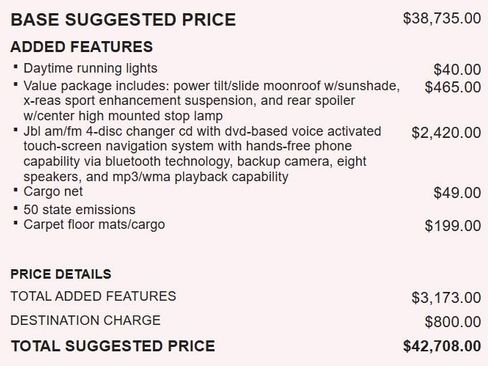Click the Total Added Features label
488x366 pixels.
point(93,296)
